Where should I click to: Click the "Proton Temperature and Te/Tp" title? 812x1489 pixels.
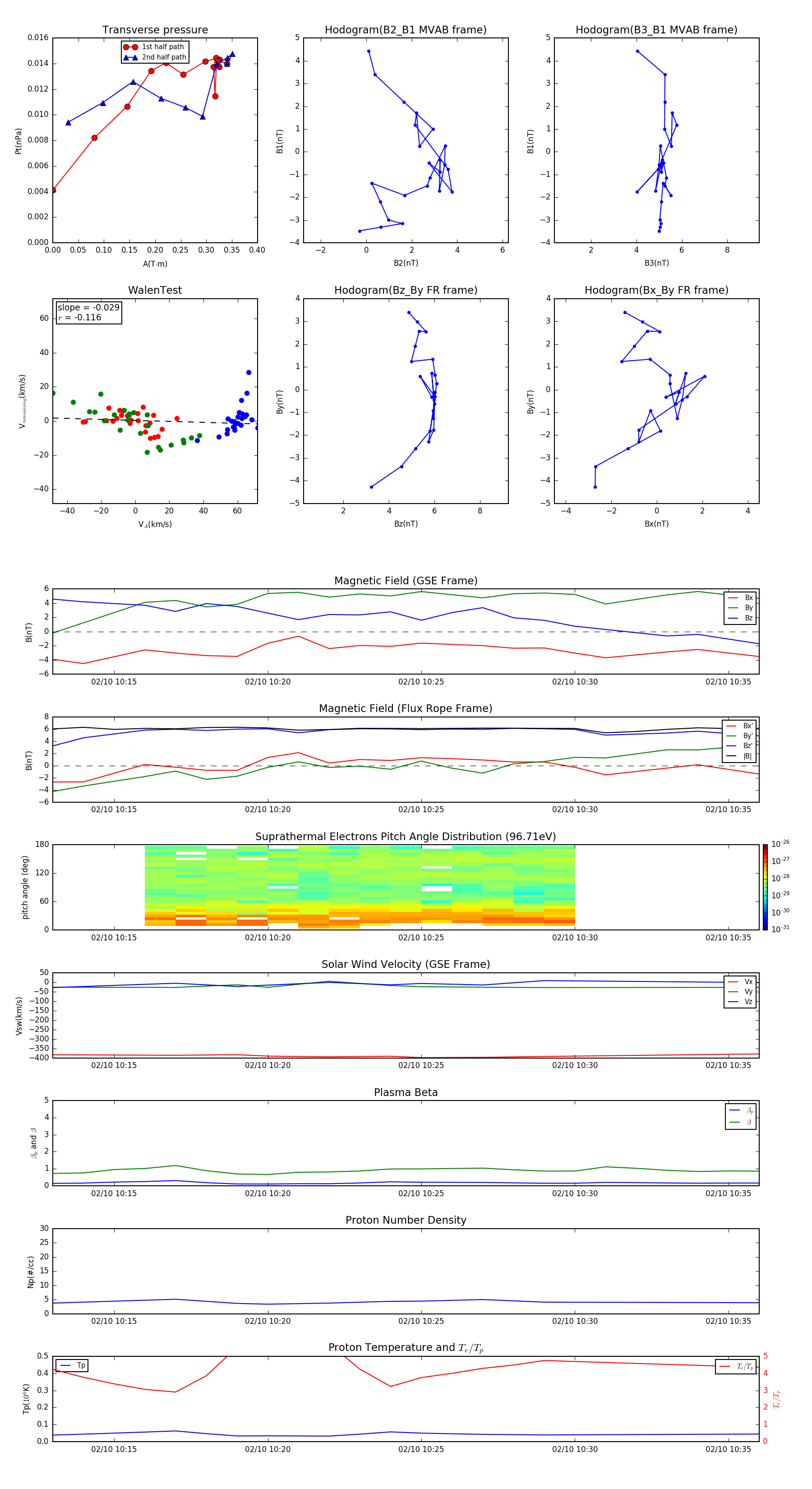point(406,1347)
